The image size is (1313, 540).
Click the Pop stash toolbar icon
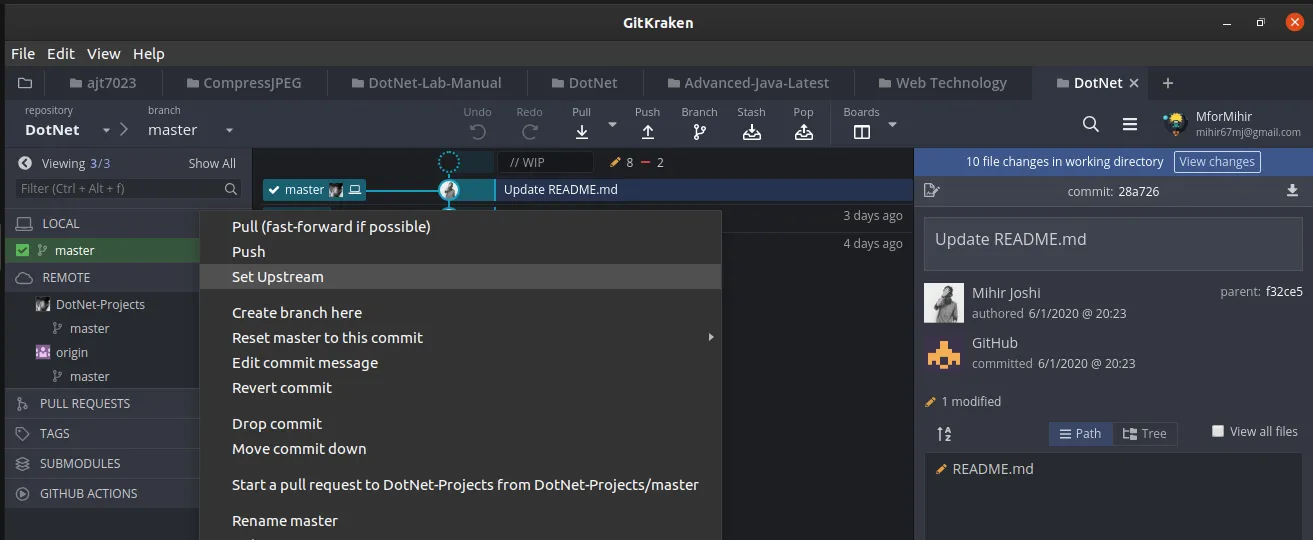[804, 131]
